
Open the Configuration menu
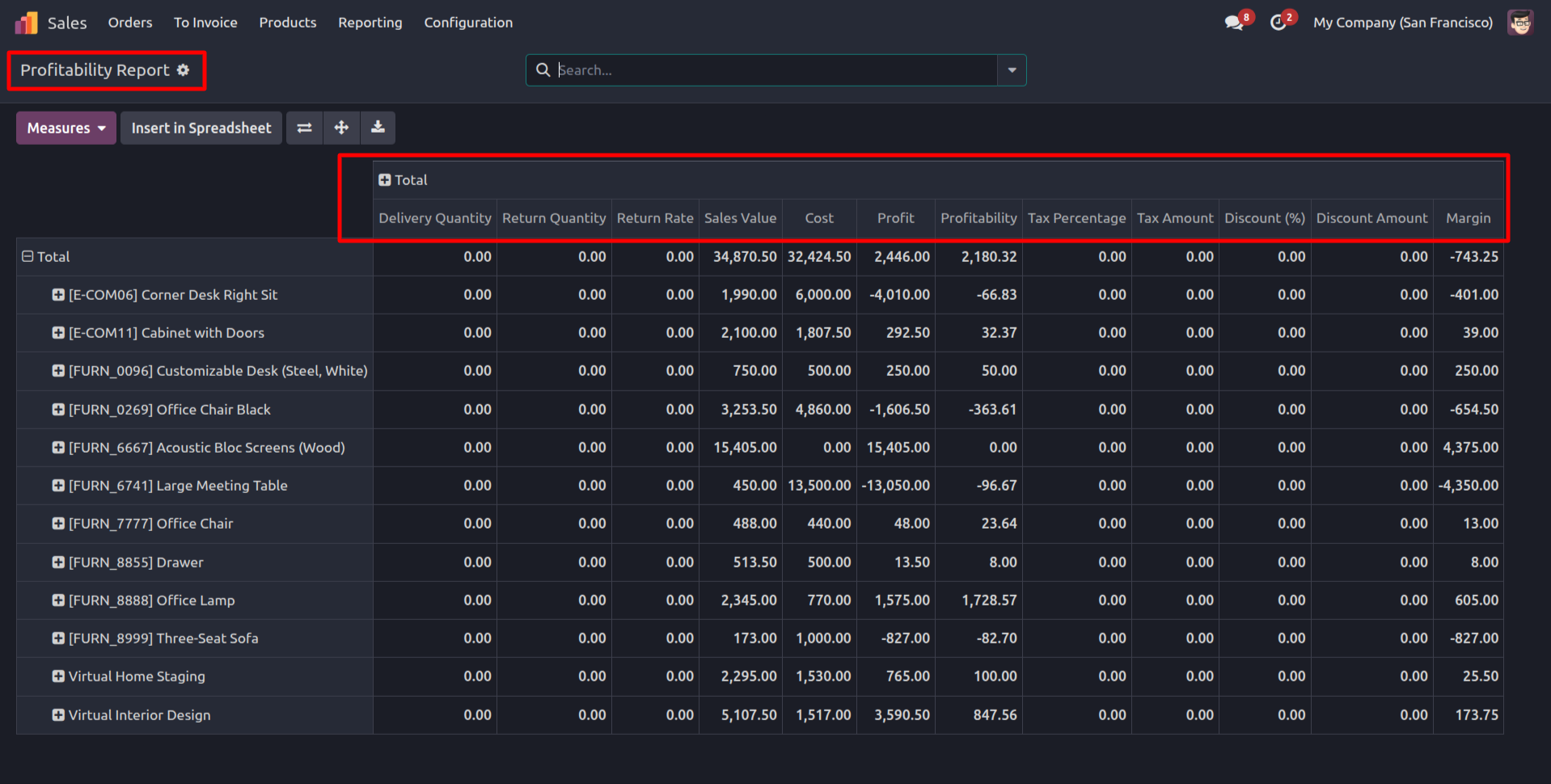[468, 23]
